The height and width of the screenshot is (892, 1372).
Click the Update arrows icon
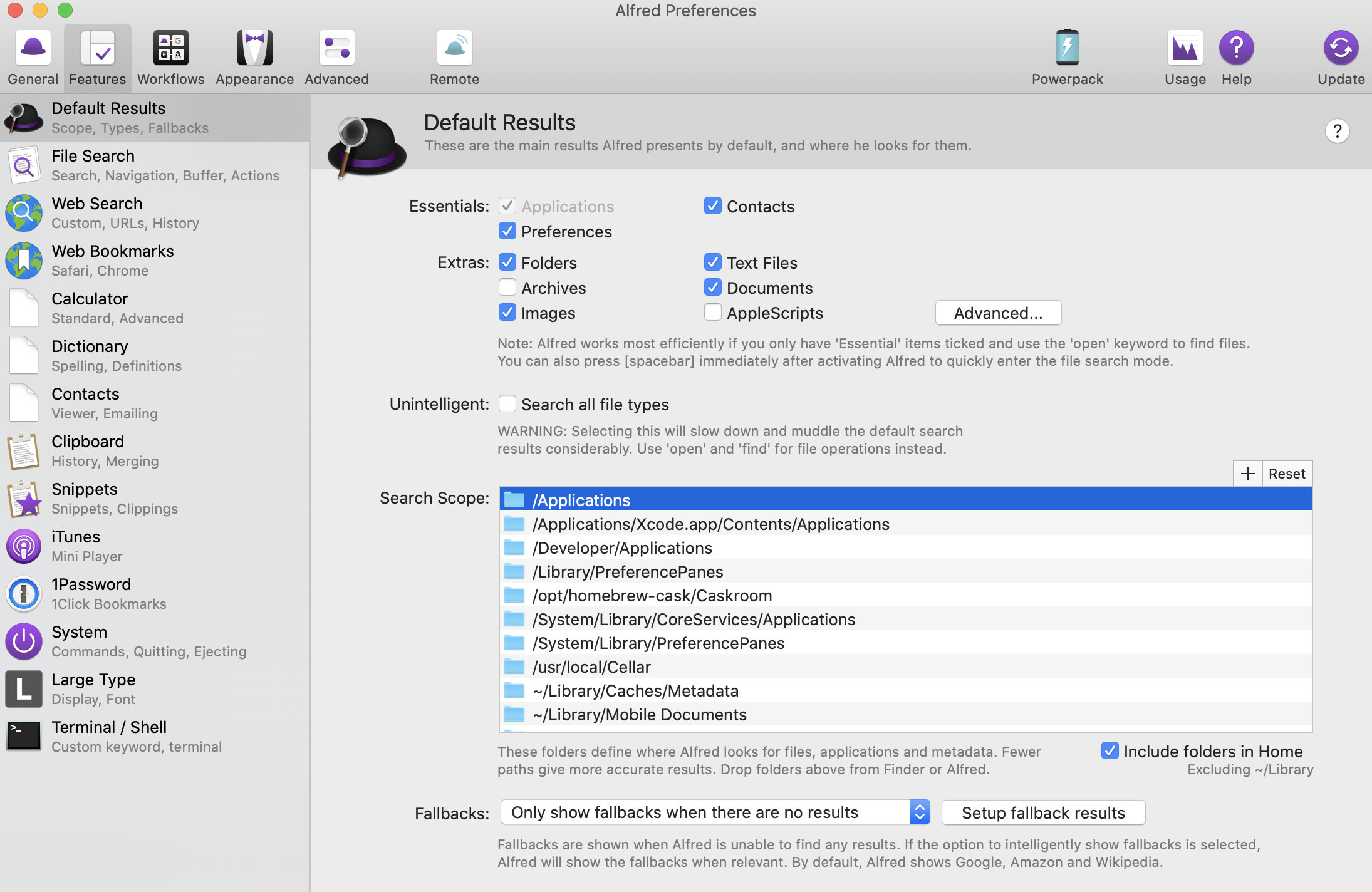coord(1341,48)
